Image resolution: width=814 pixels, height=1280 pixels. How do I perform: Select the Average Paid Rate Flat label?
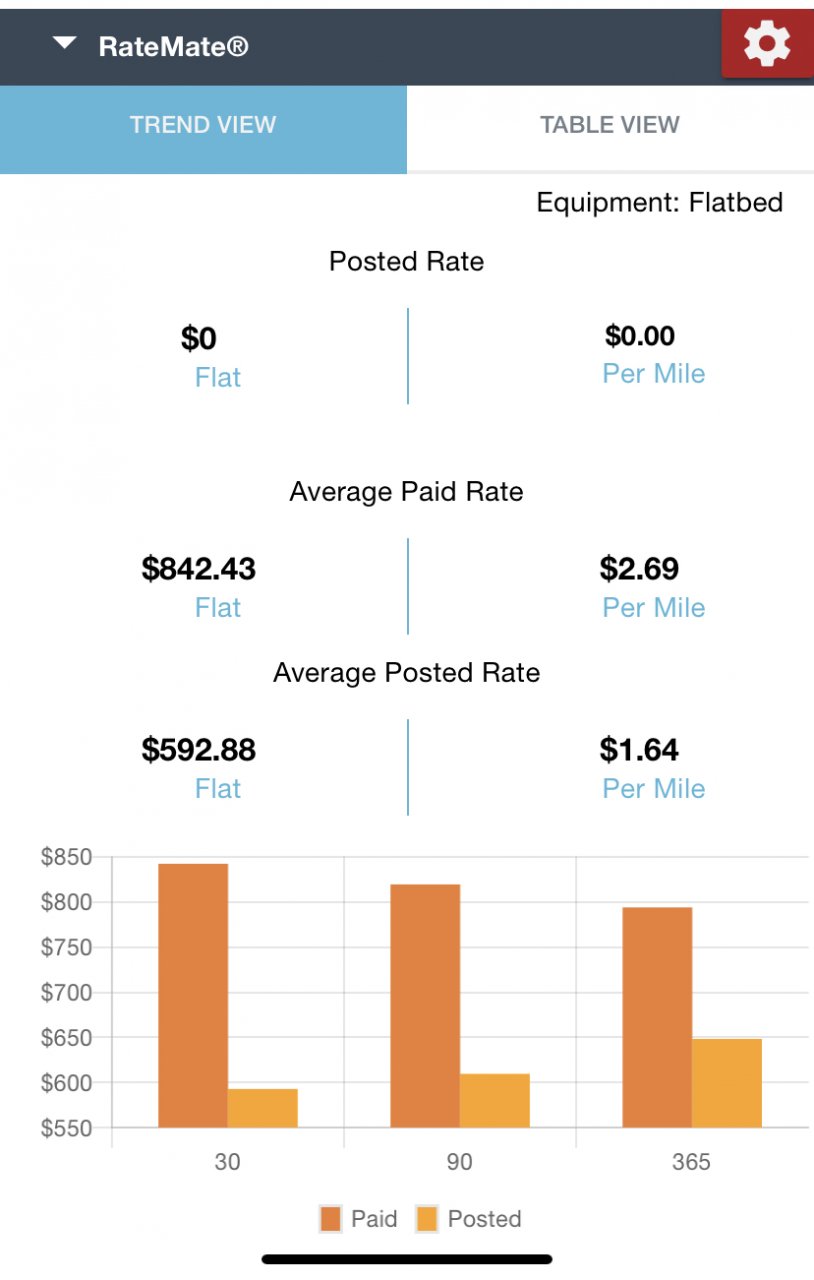click(218, 608)
